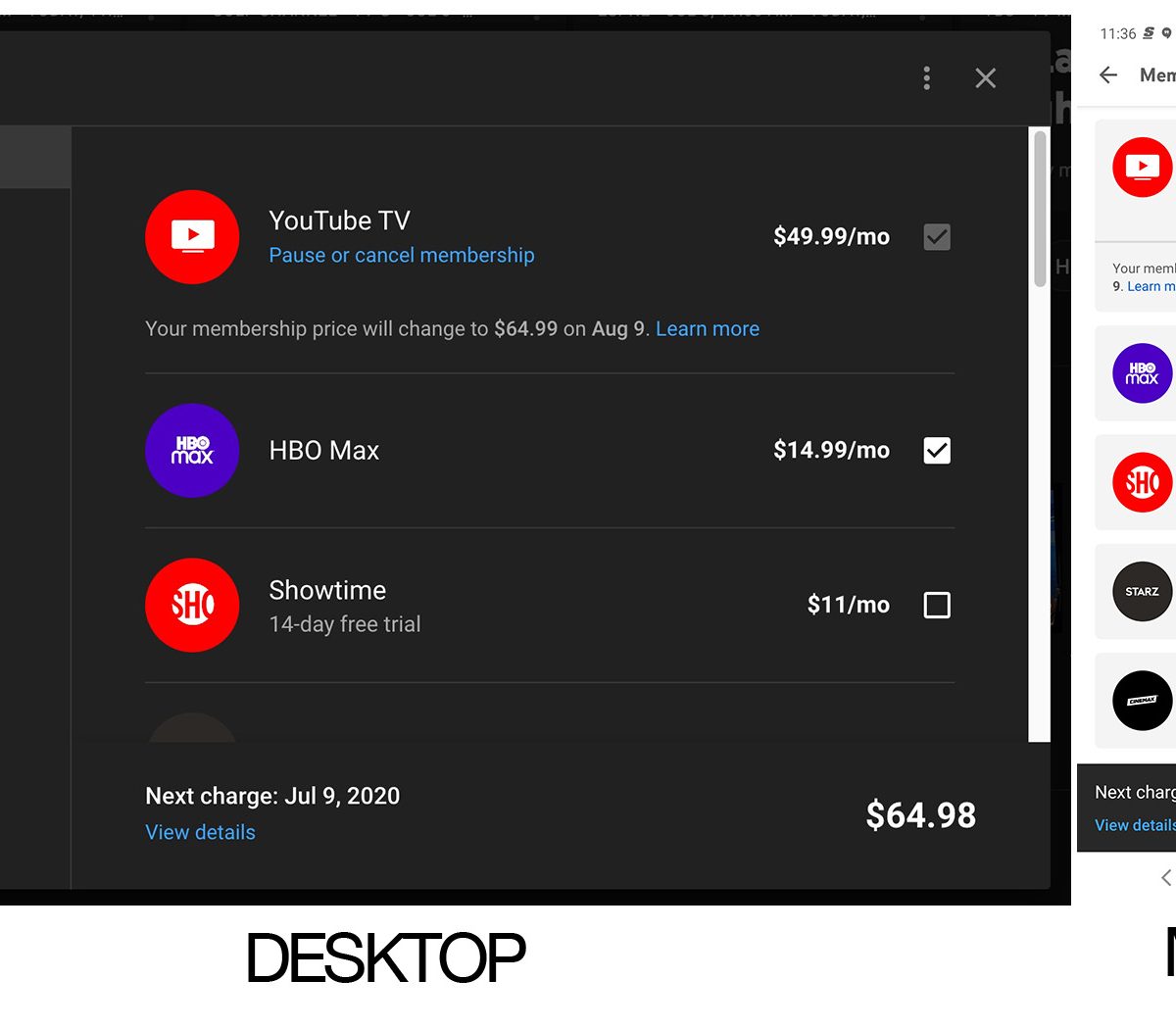Tap the back arrow in mobile view
The height and width of the screenshot is (1029, 1176).
pyautogui.click(x=1108, y=74)
